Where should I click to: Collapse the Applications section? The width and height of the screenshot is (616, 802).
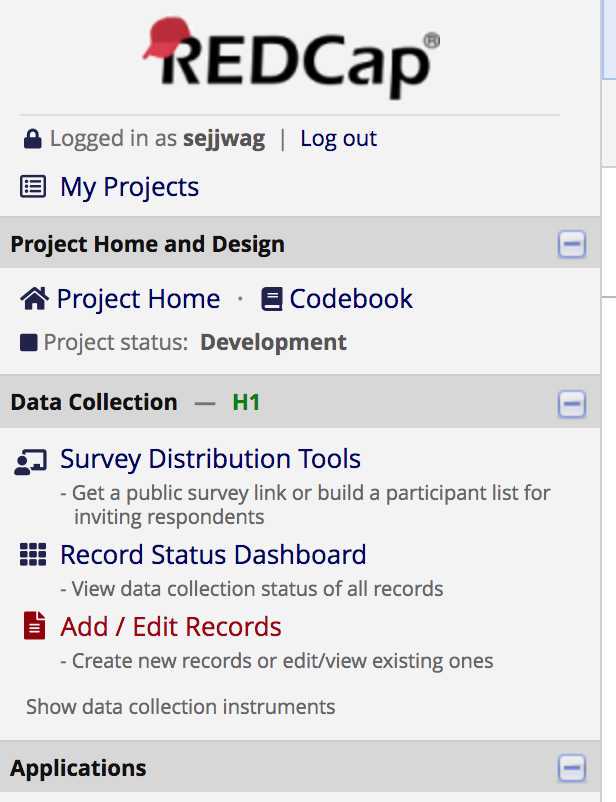click(x=571, y=768)
